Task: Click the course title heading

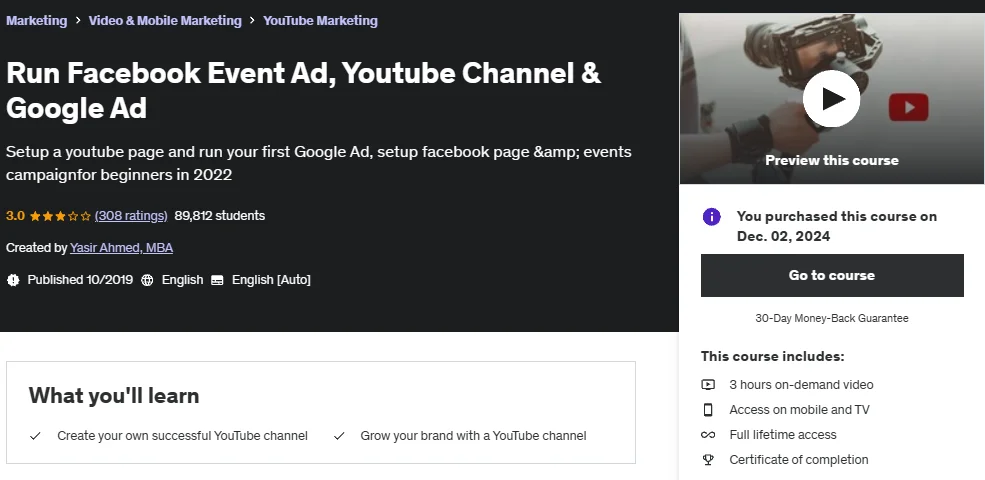Action: point(303,90)
